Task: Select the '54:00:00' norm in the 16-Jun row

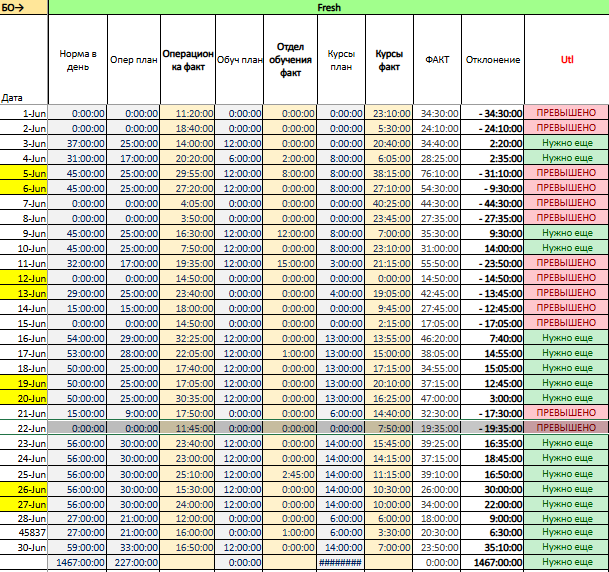Action: click(x=78, y=338)
